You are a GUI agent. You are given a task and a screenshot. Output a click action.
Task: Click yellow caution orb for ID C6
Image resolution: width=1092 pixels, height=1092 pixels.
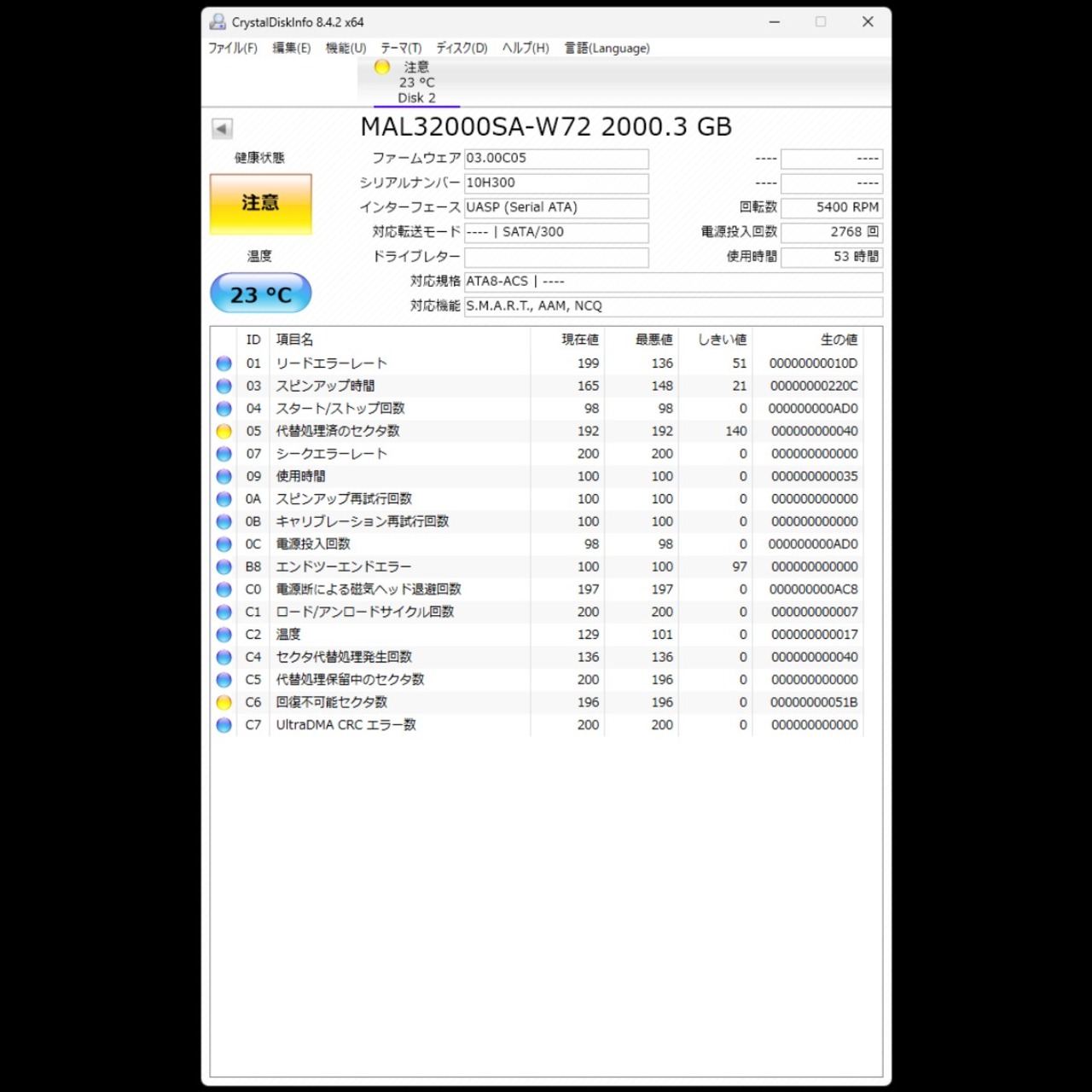coord(224,702)
